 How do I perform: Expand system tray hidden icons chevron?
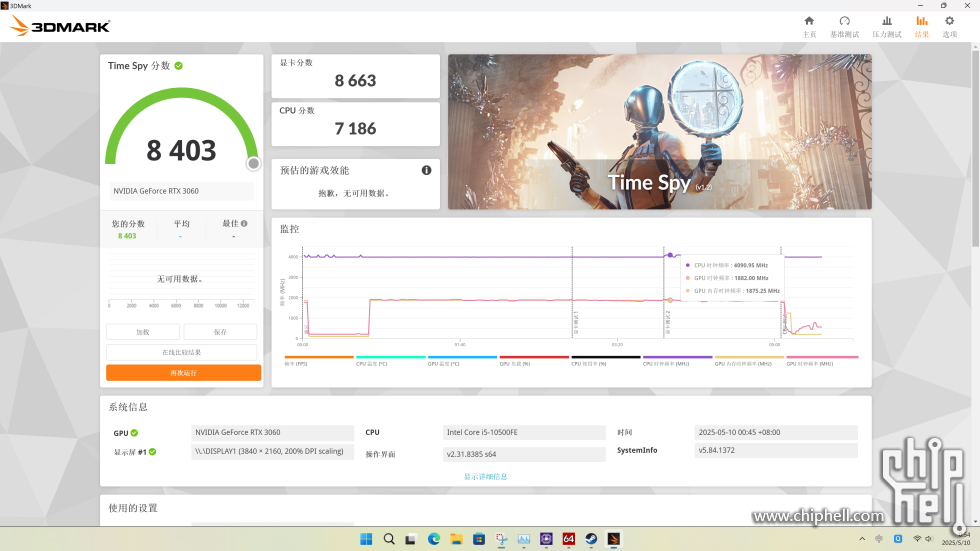[x=862, y=539]
